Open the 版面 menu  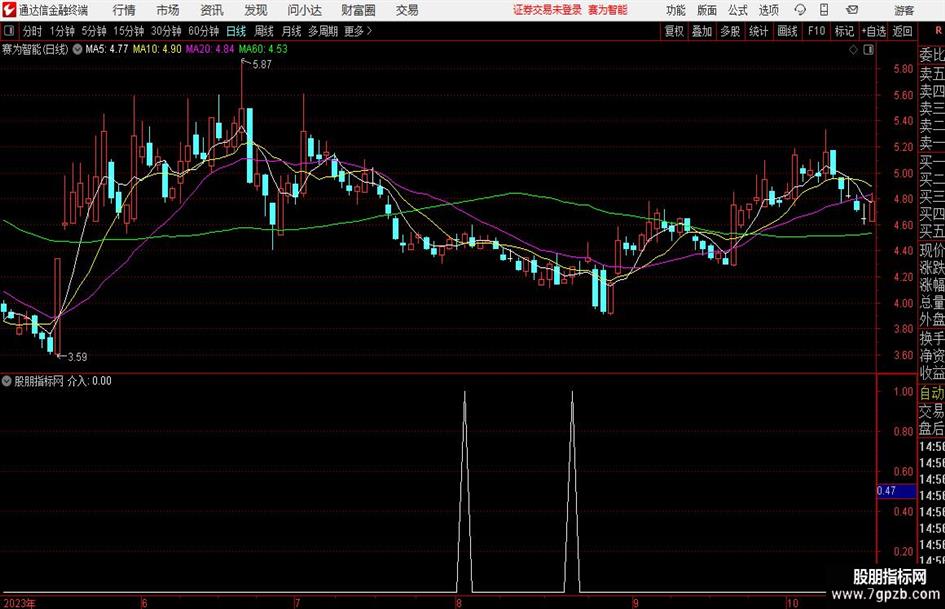[x=707, y=10]
